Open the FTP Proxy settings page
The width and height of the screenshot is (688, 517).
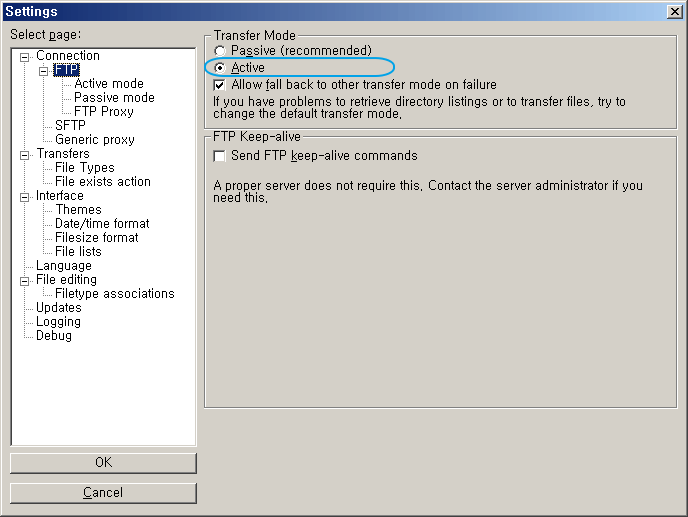104,111
